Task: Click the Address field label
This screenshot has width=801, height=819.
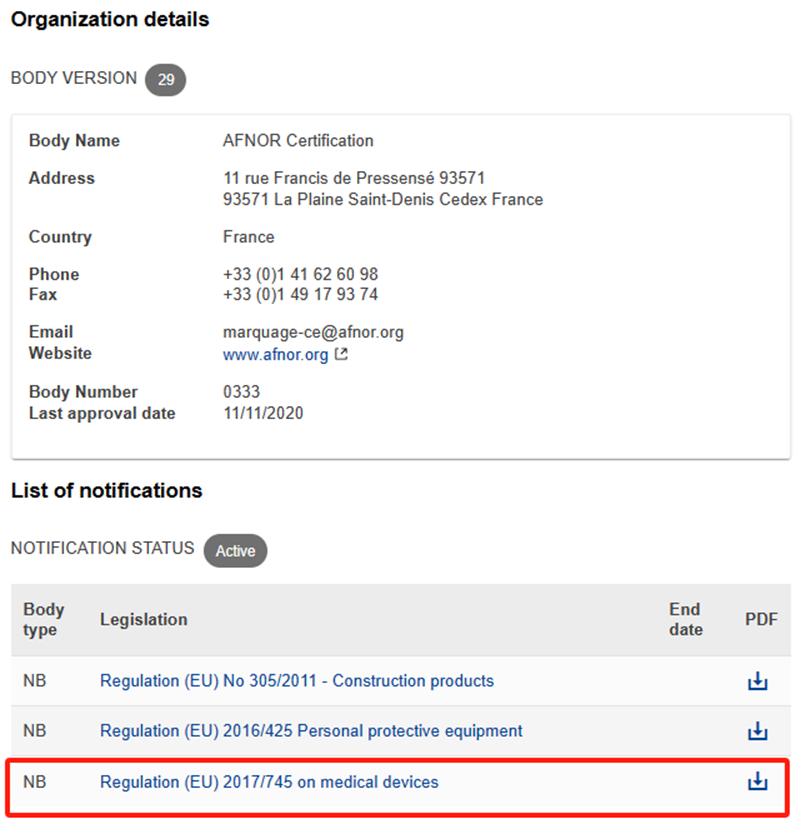Action: point(62,179)
